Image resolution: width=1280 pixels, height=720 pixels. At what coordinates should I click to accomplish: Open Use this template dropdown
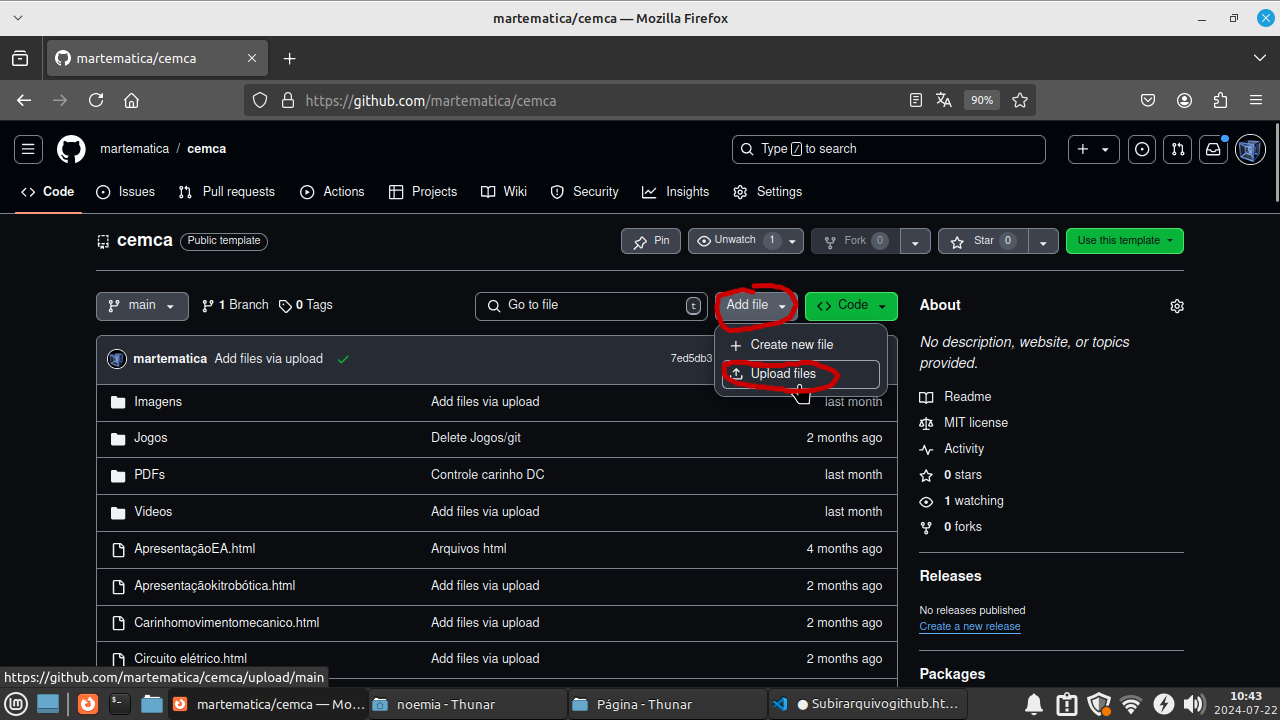coord(1125,241)
